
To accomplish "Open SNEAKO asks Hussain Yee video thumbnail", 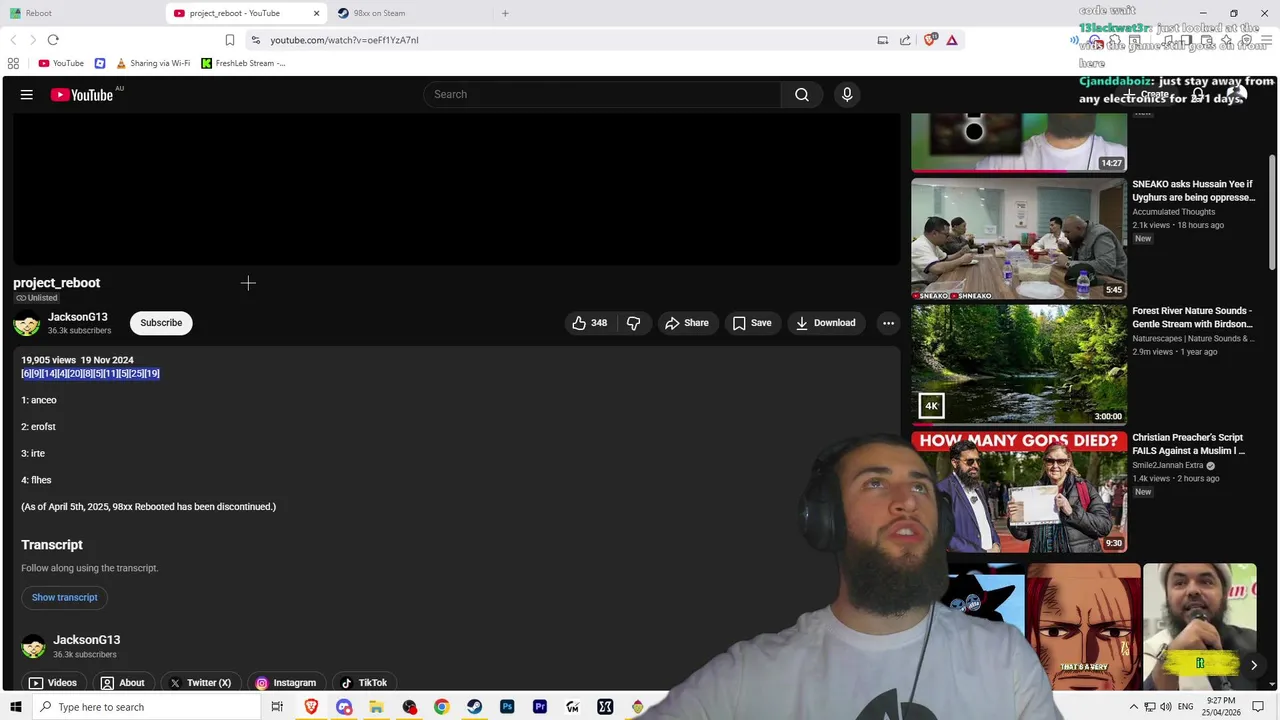I will (x=1019, y=239).
